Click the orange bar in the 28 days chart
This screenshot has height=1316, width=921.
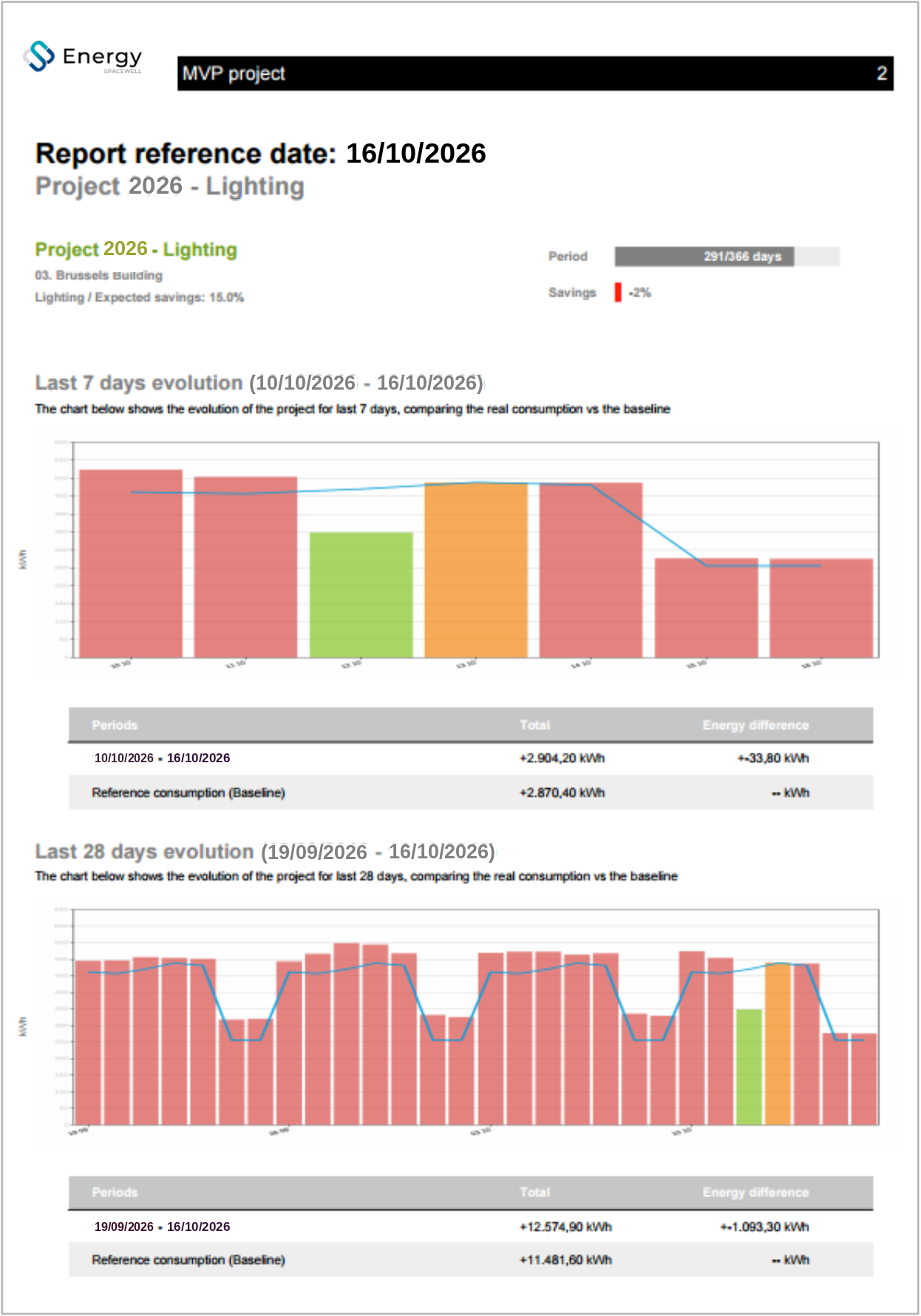778,1044
